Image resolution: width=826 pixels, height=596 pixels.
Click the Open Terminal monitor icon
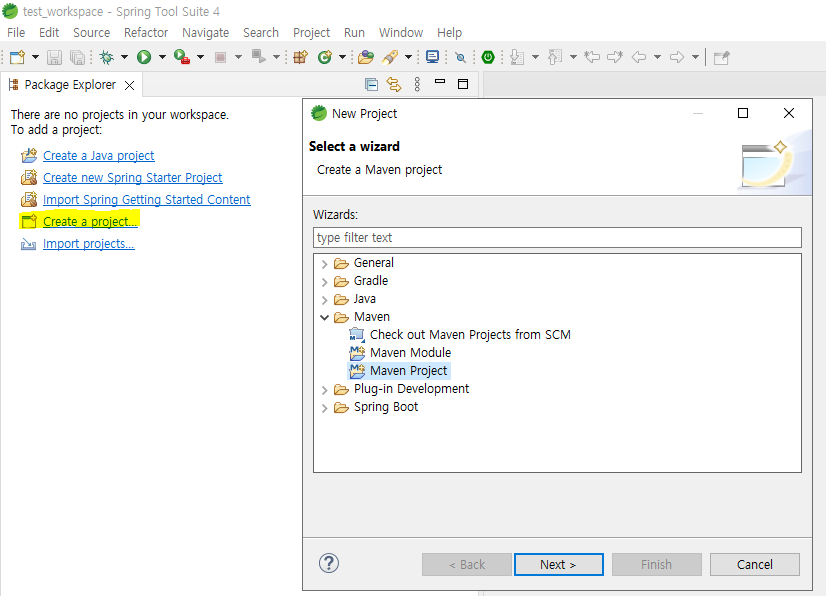(x=432, y=57)
